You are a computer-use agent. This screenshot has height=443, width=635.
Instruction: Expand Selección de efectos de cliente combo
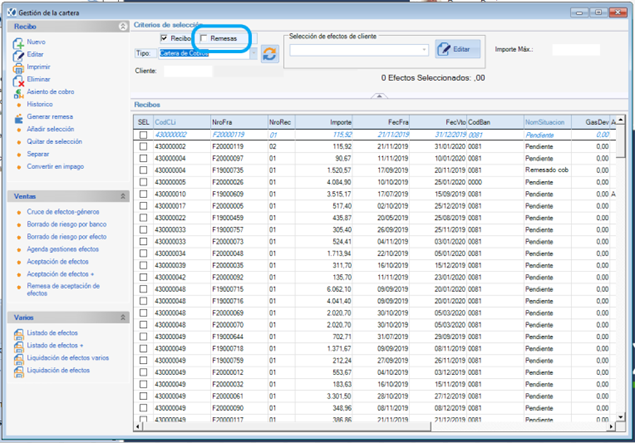coord(424,50)
